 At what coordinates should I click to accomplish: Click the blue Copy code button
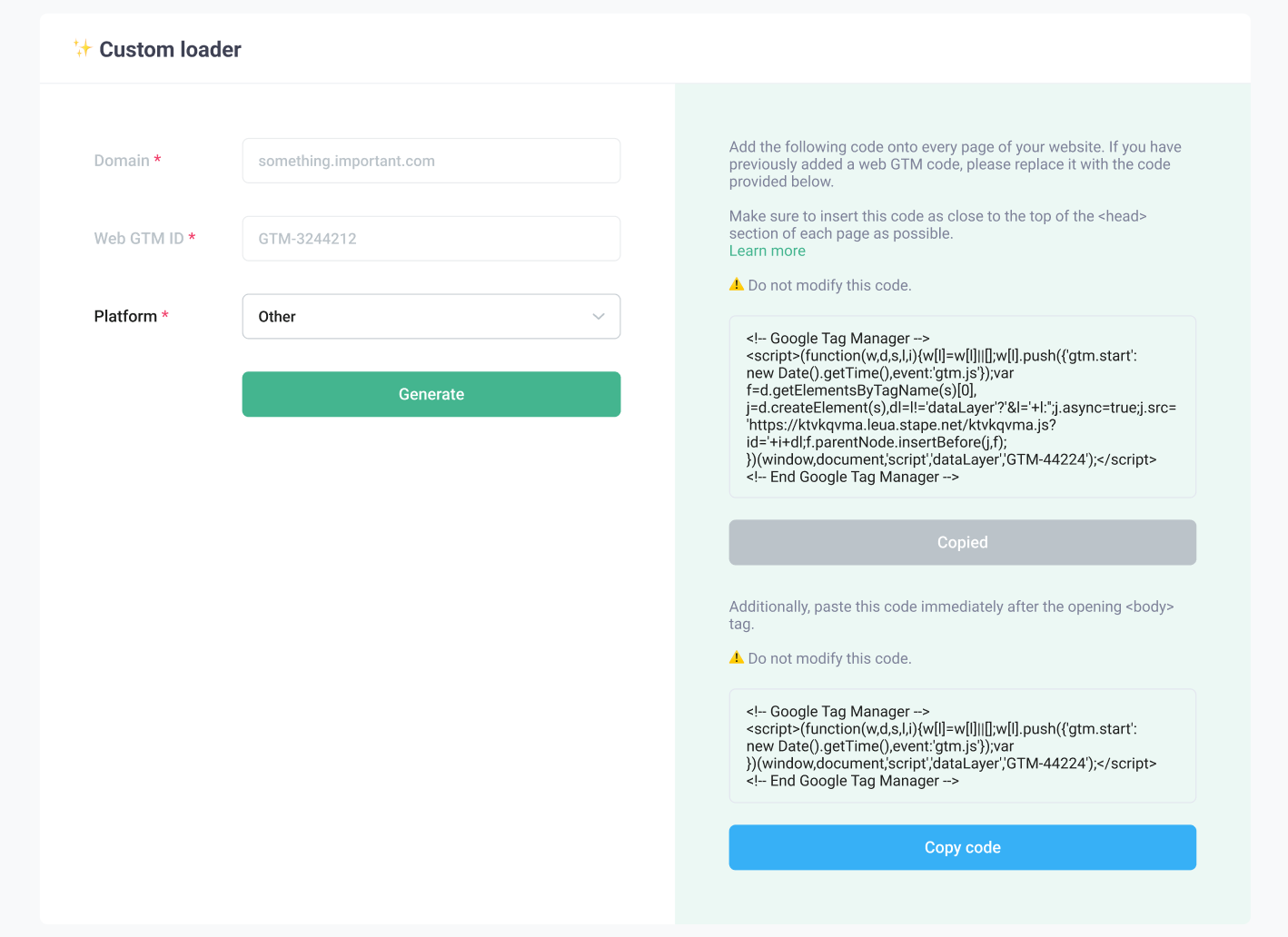[963, 847]
